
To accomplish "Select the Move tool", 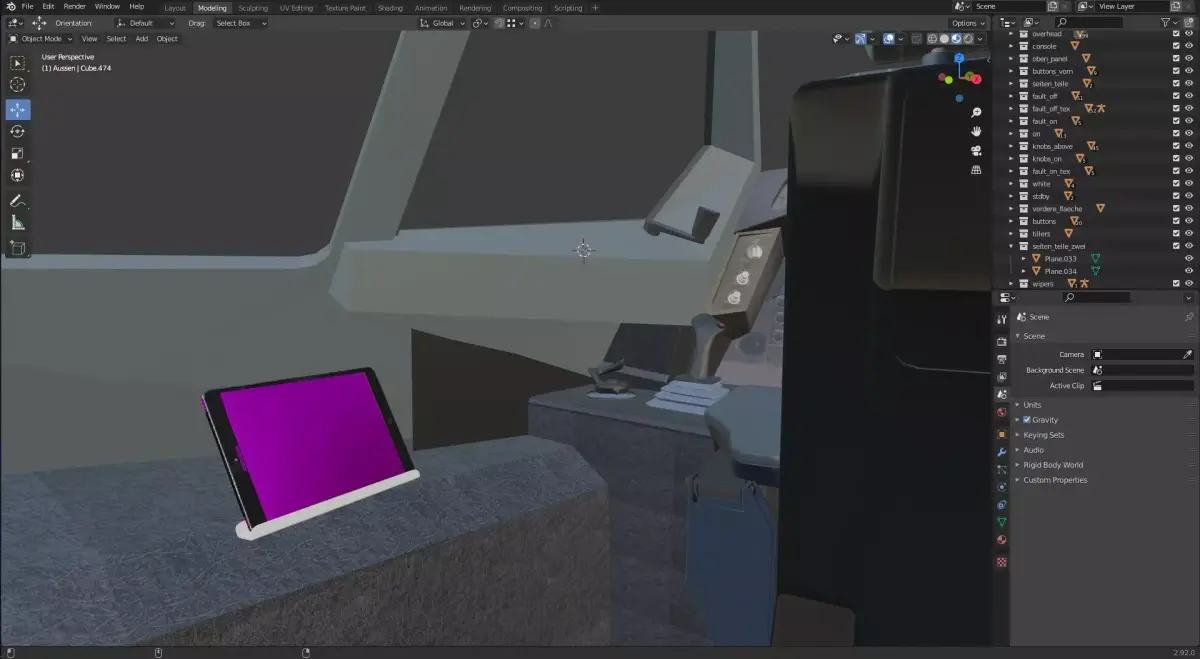I will tap(18, 109).
